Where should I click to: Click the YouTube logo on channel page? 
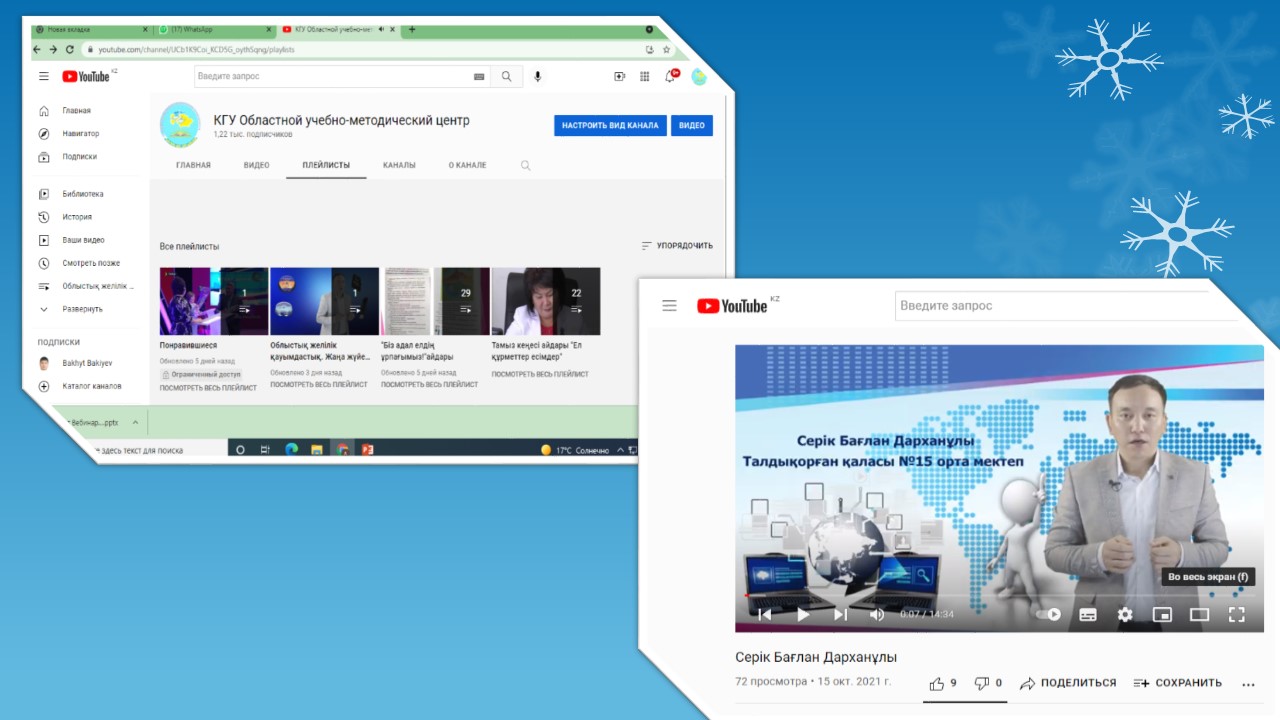pos(88,76)
